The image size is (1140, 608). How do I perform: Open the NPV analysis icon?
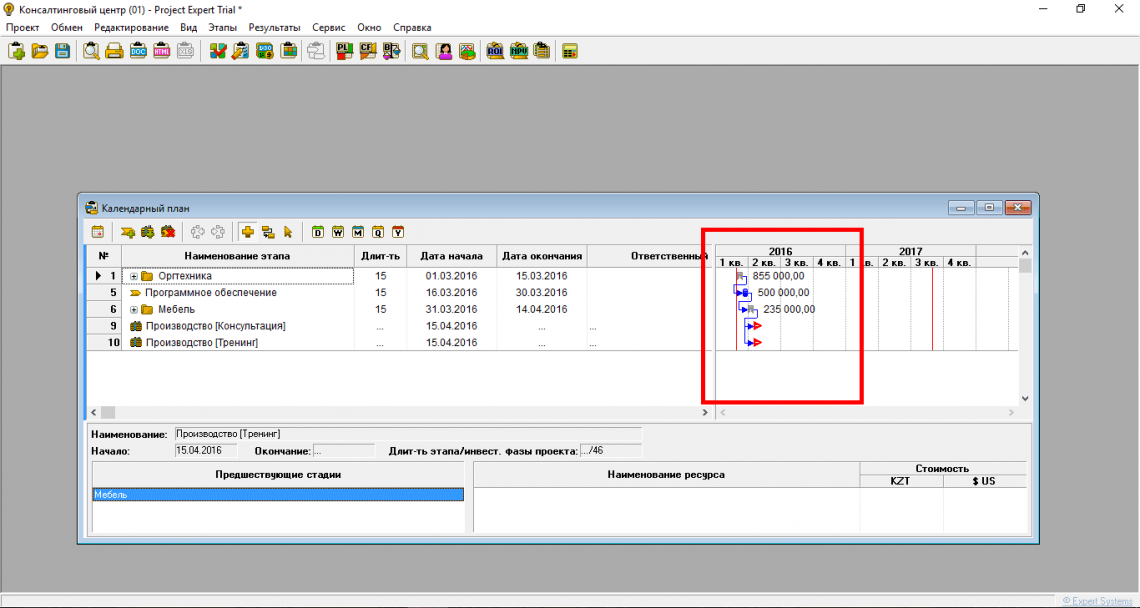519,51
